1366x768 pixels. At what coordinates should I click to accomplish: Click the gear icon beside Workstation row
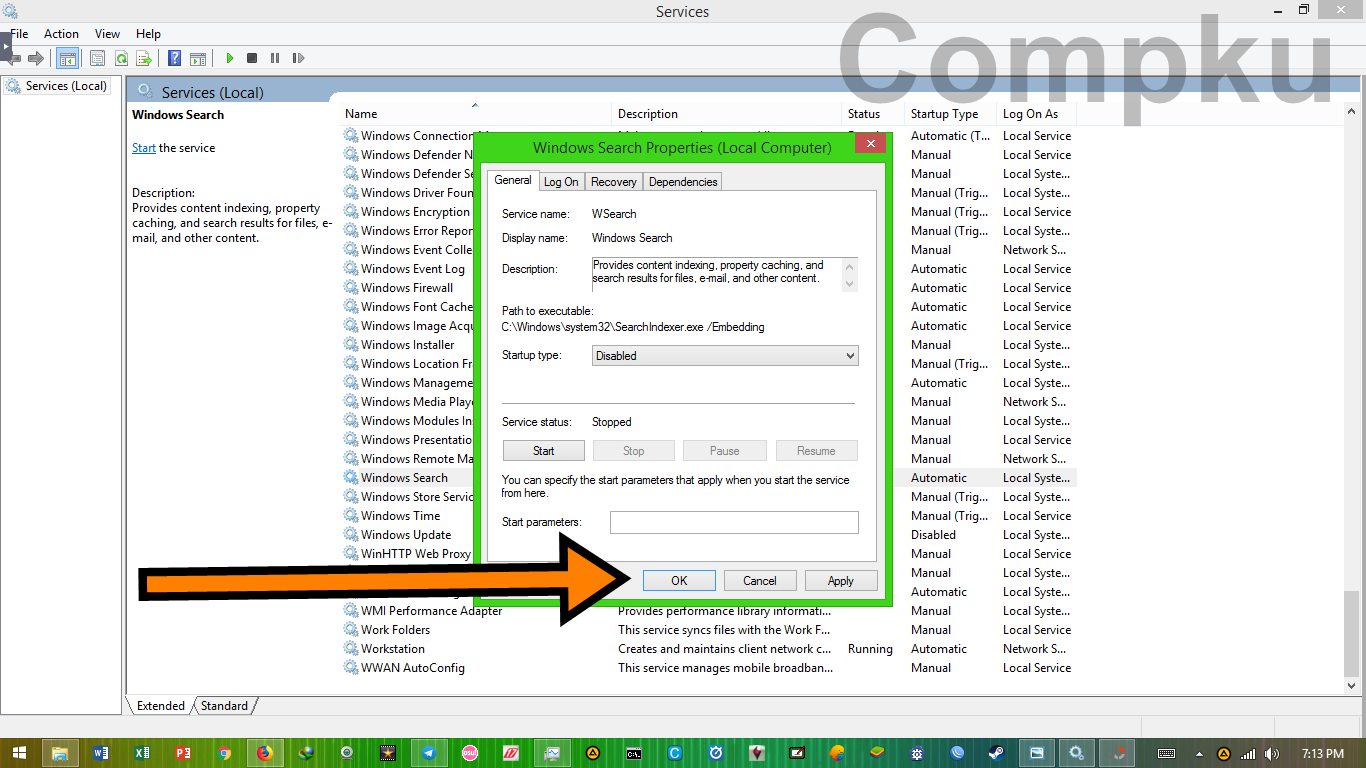click(x=351, y=648)
